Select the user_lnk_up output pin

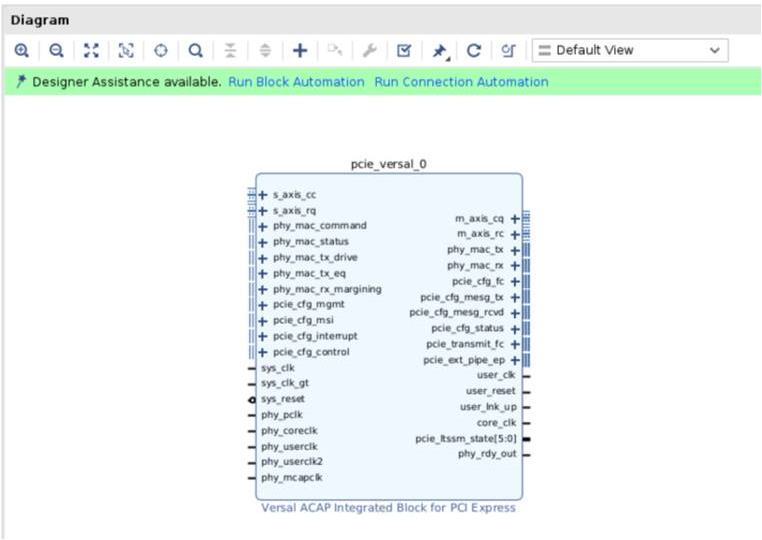(x=488, y=407)
